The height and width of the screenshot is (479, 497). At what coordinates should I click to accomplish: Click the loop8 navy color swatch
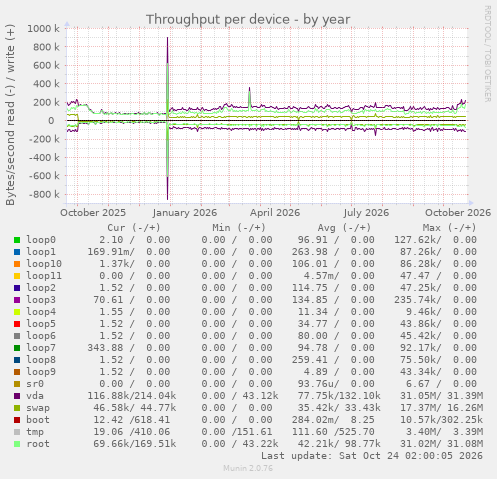coord(17,360)
